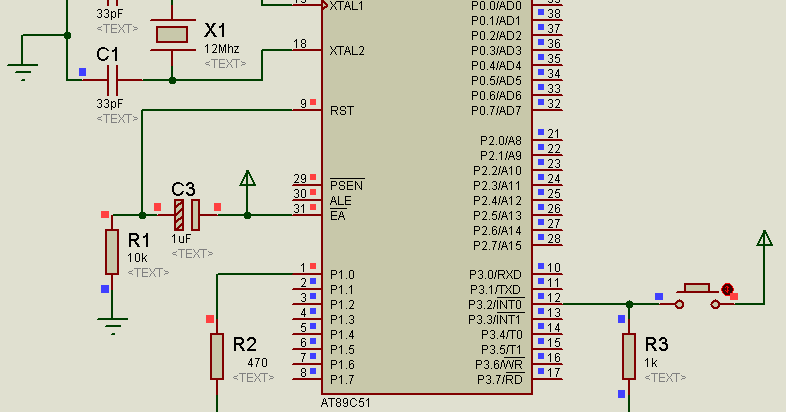Click the ALE pin label
Viewport: 786px width, 412px height.
pyautogui.click(x=340, y=201)
